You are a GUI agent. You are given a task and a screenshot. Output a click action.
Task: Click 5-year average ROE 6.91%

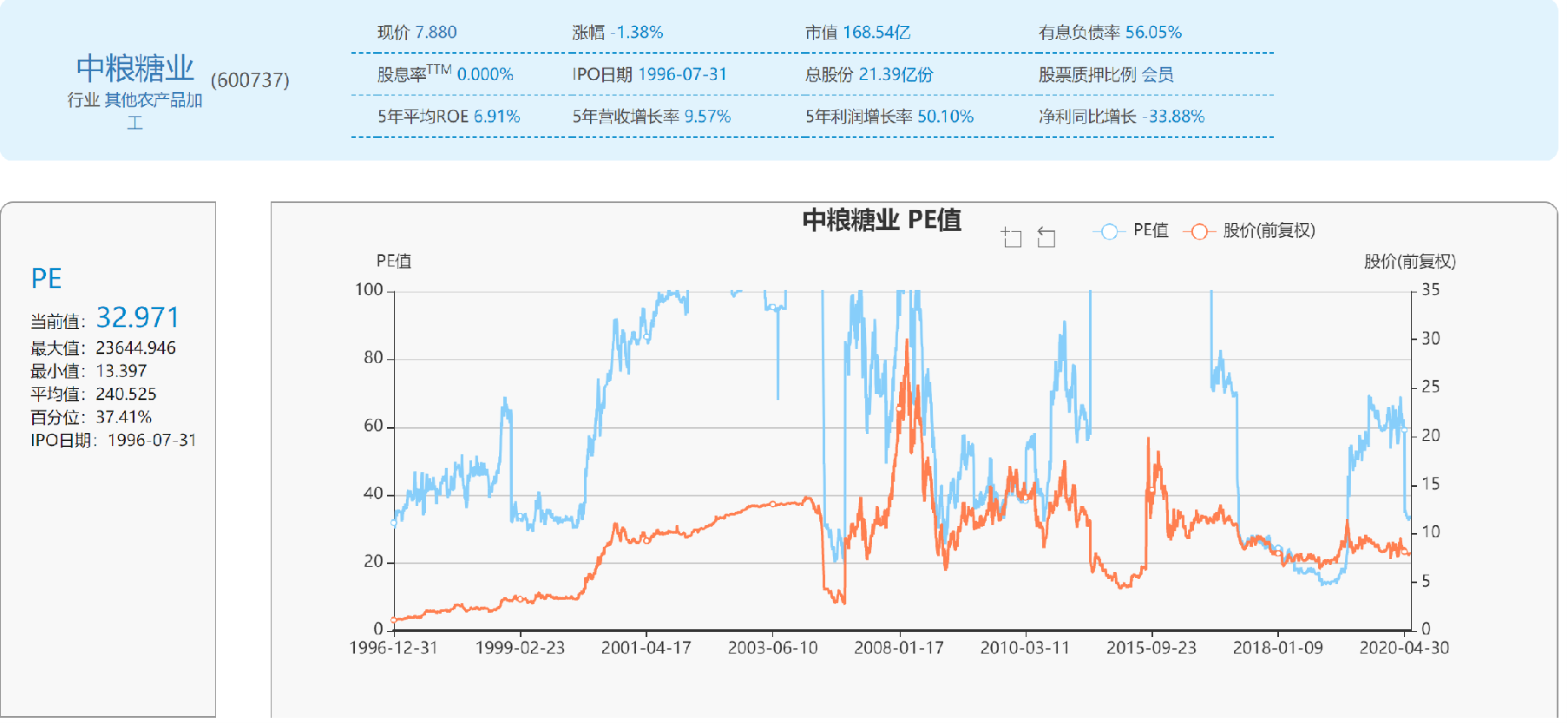click(x=496, y=116)
